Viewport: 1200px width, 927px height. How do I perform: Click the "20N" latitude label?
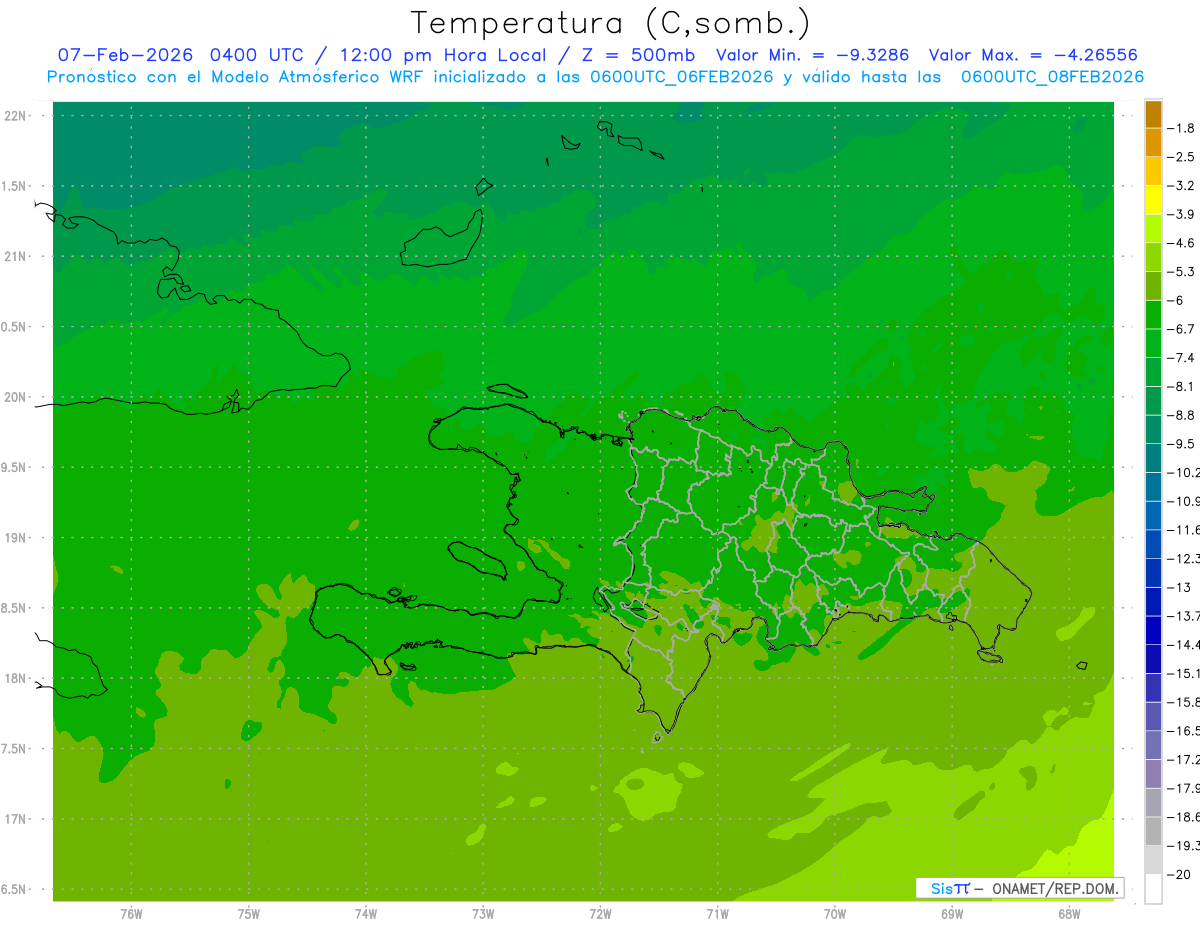[17, 398]
